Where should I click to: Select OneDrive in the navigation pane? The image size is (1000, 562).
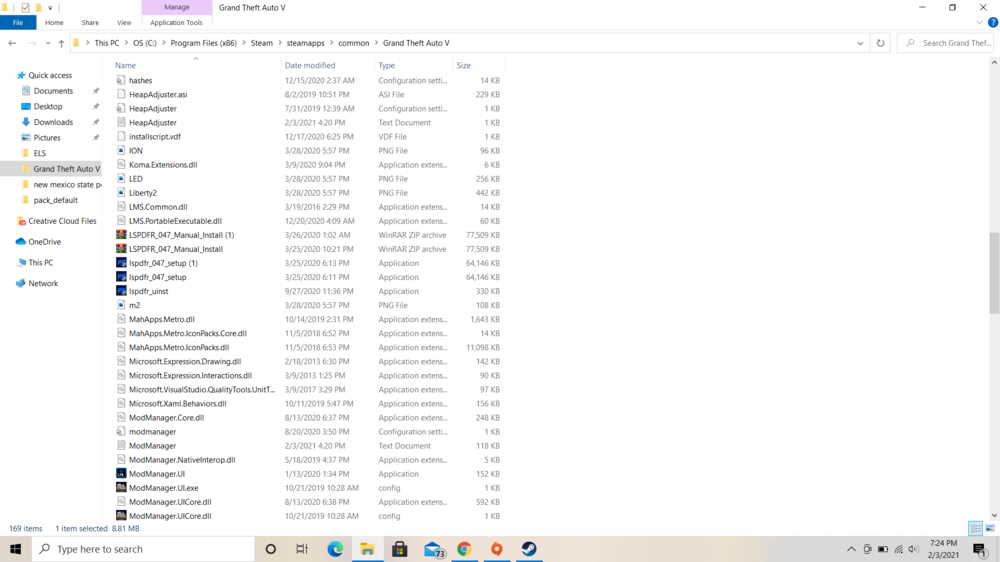point(44,242)
